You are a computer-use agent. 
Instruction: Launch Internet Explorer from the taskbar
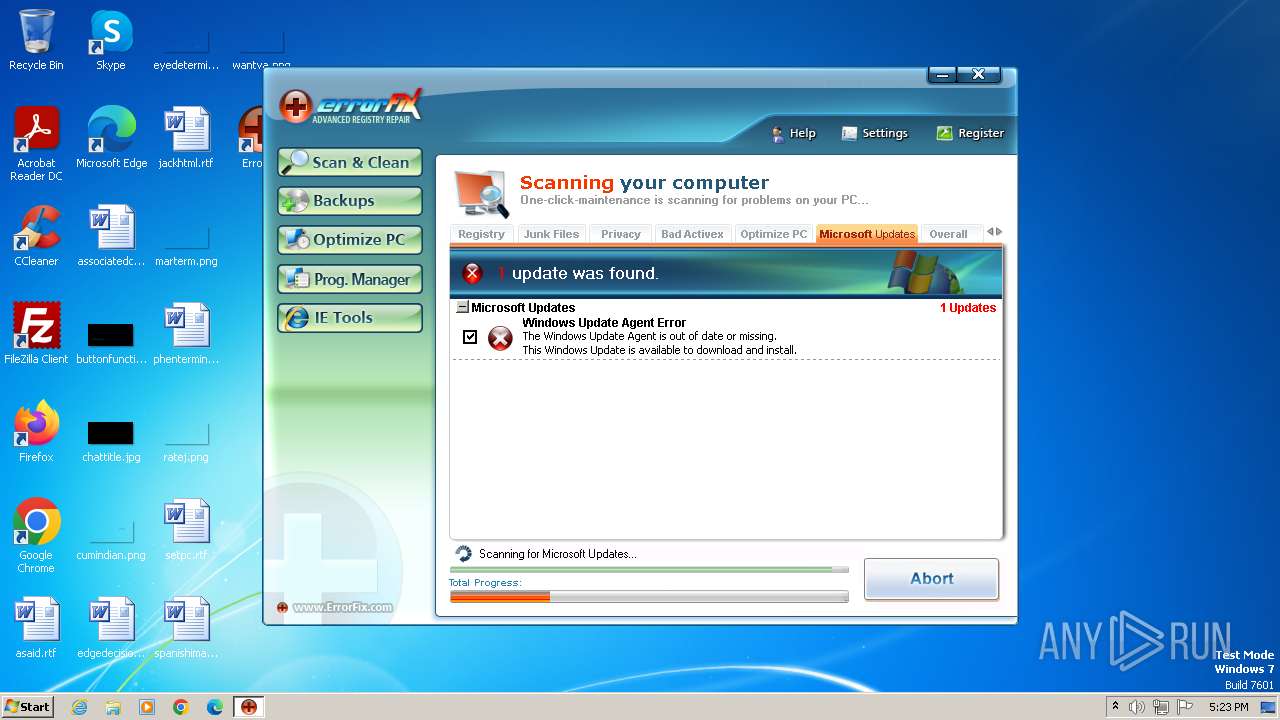tap(79, 707)
